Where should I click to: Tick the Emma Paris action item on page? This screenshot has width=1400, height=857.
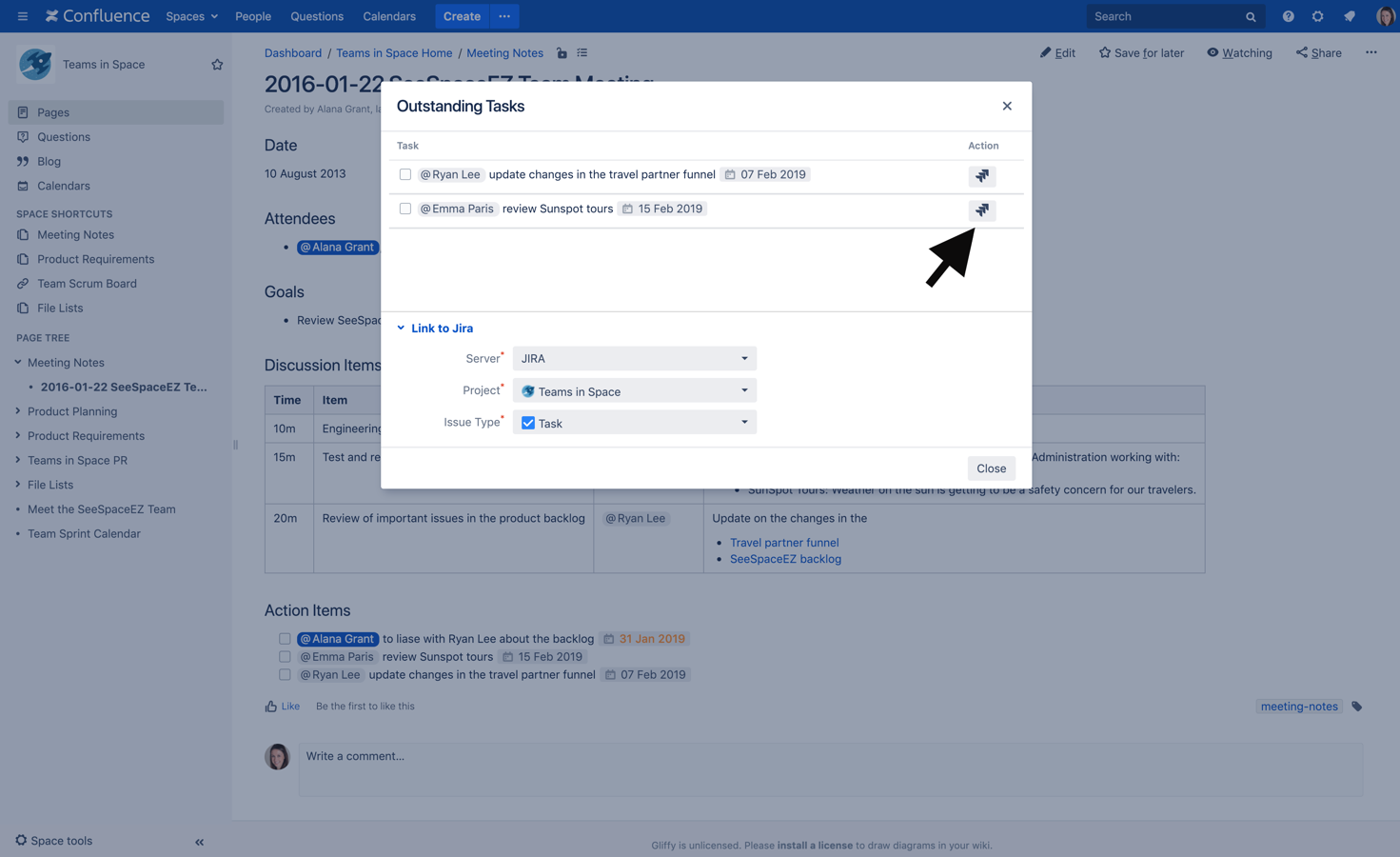[x=285, y=657]
